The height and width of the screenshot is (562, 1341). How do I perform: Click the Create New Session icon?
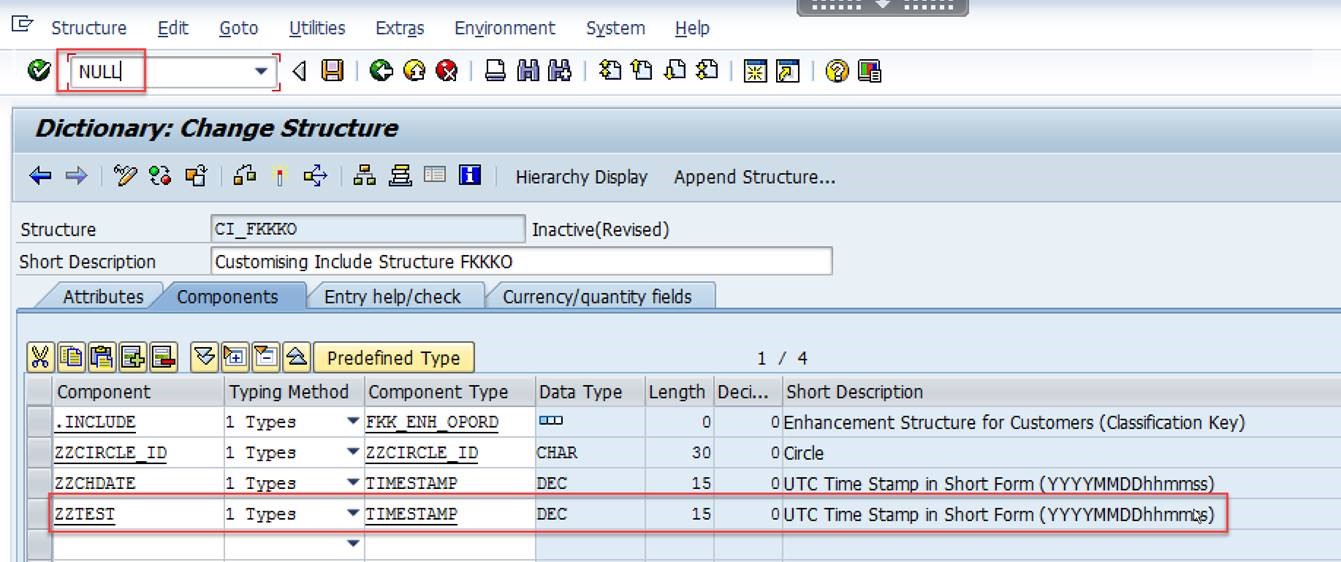point(755,71)
